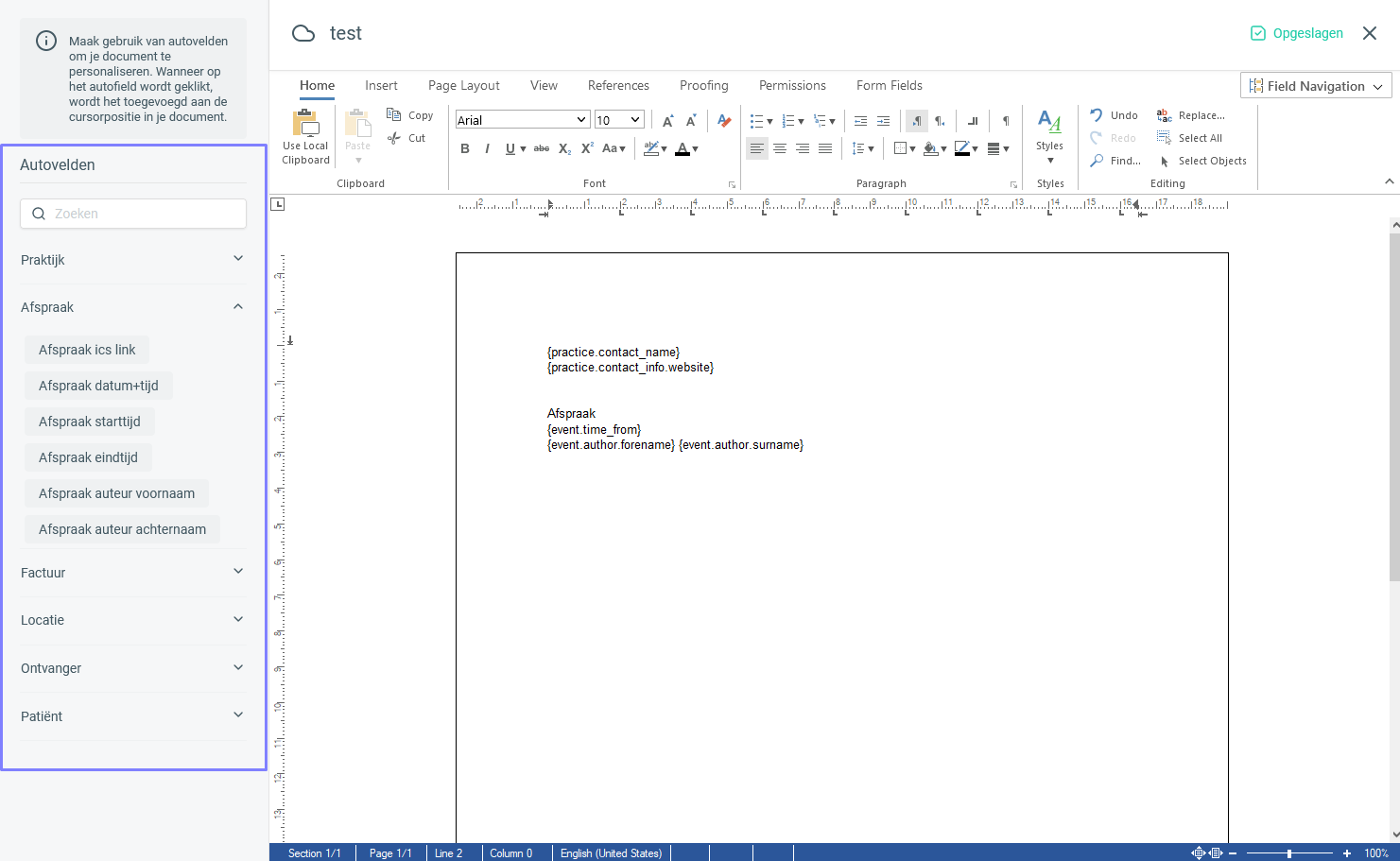Open the Find dialog
Screen dimensions: 1400x861
pyautogui.click(x=1115, y=161)
